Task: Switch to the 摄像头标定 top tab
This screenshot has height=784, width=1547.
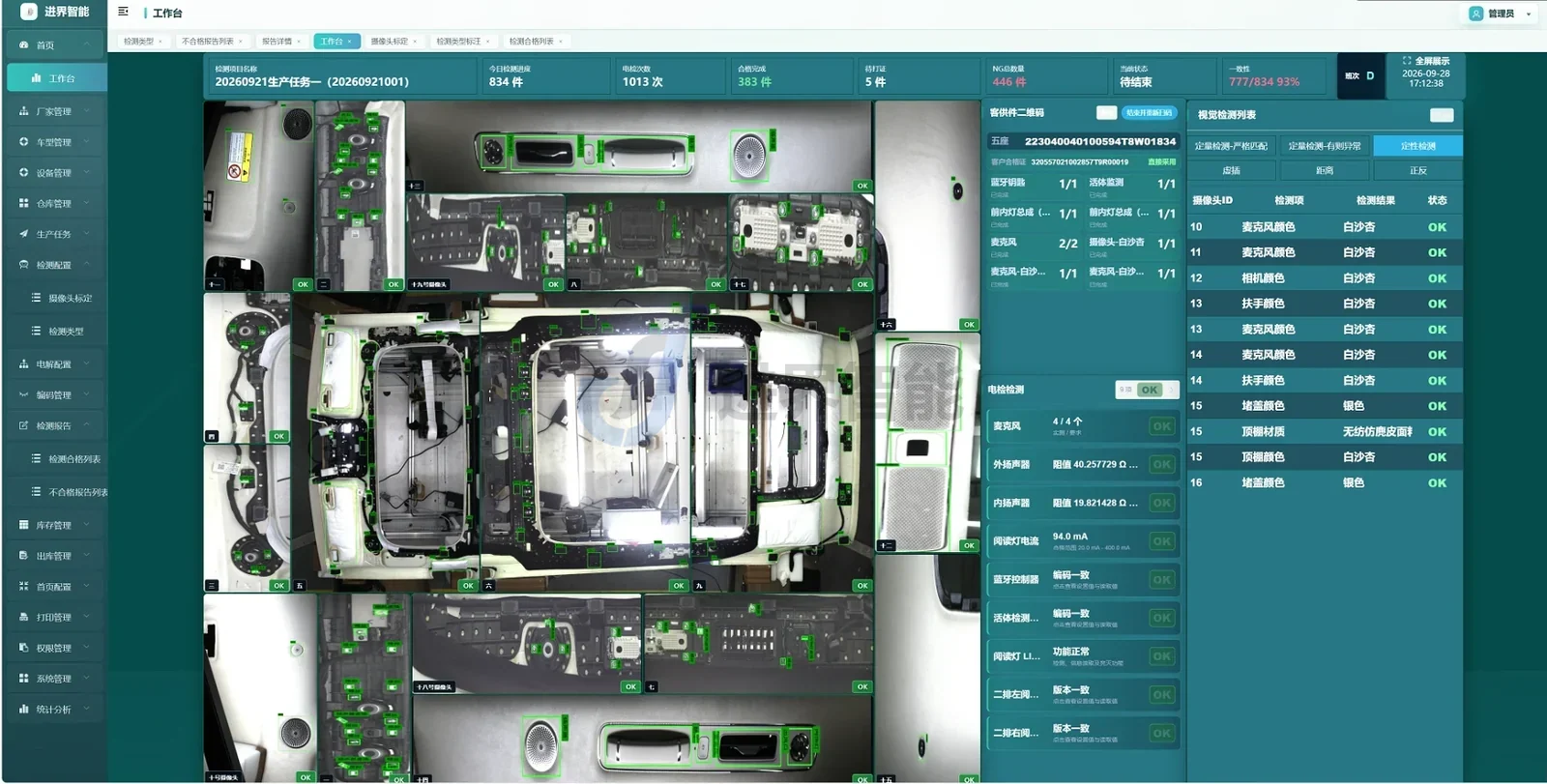Action: coord(394,42)
